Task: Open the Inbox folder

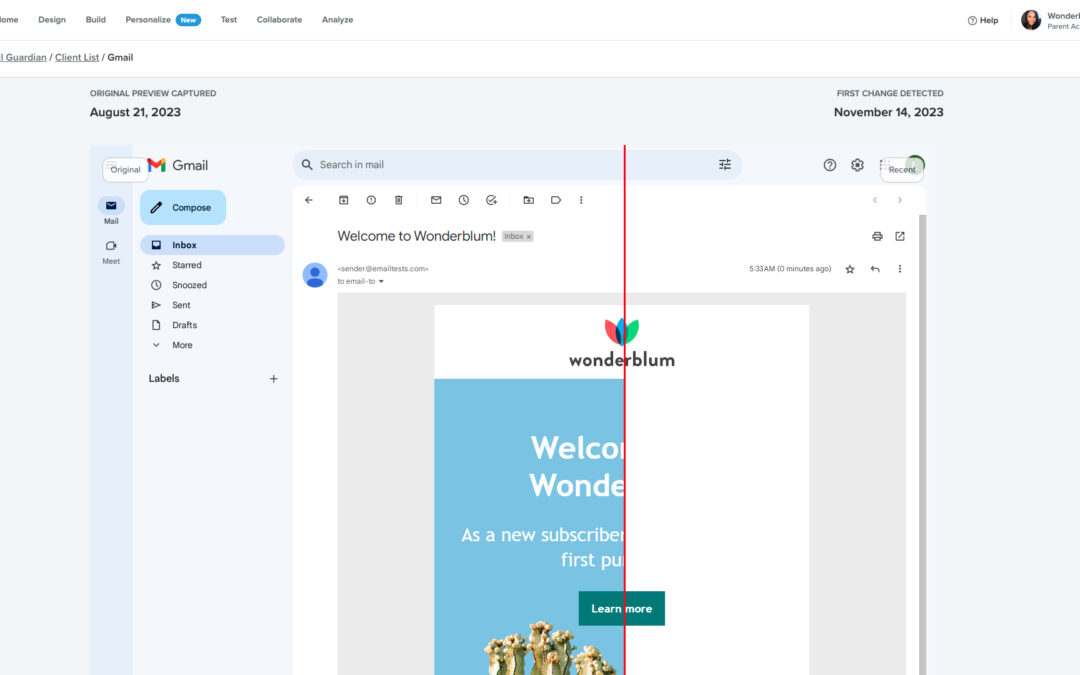Action: (x=212, y=245)
